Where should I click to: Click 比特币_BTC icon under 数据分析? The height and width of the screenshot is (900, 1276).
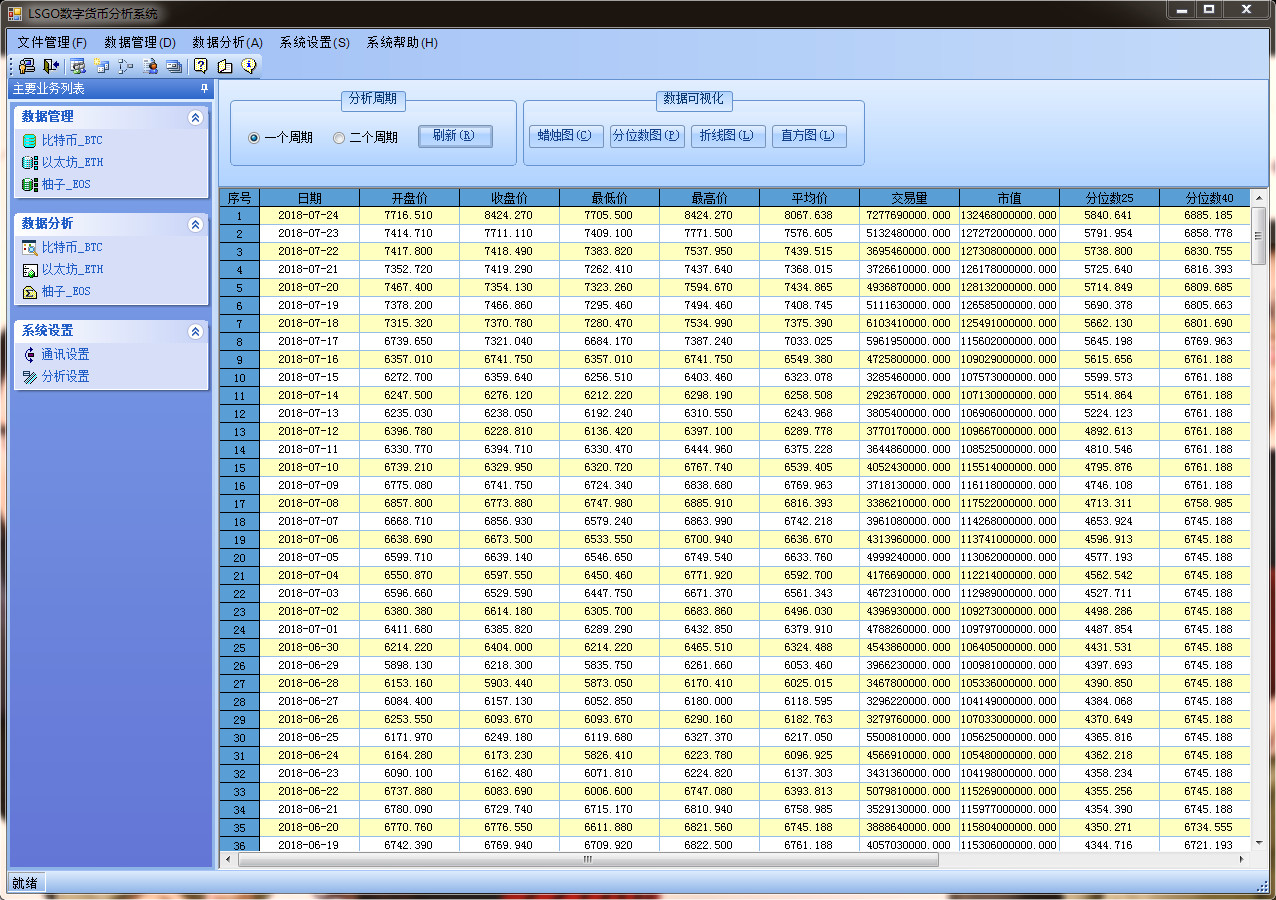click(x=29, y=247)
